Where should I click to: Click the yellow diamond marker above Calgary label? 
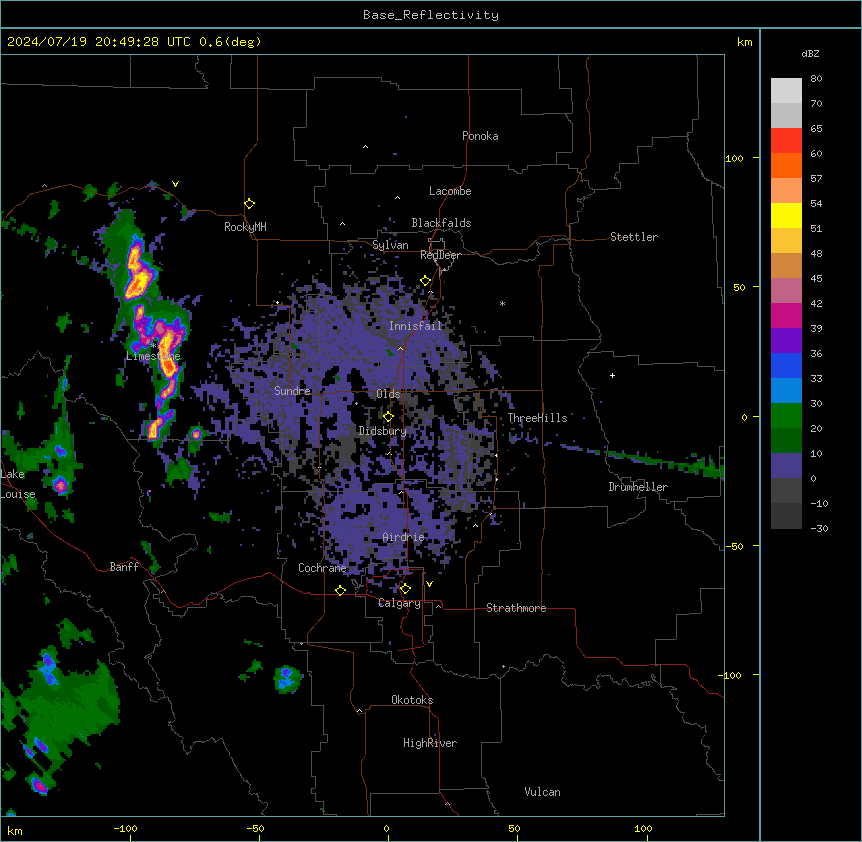coord(405,589)
